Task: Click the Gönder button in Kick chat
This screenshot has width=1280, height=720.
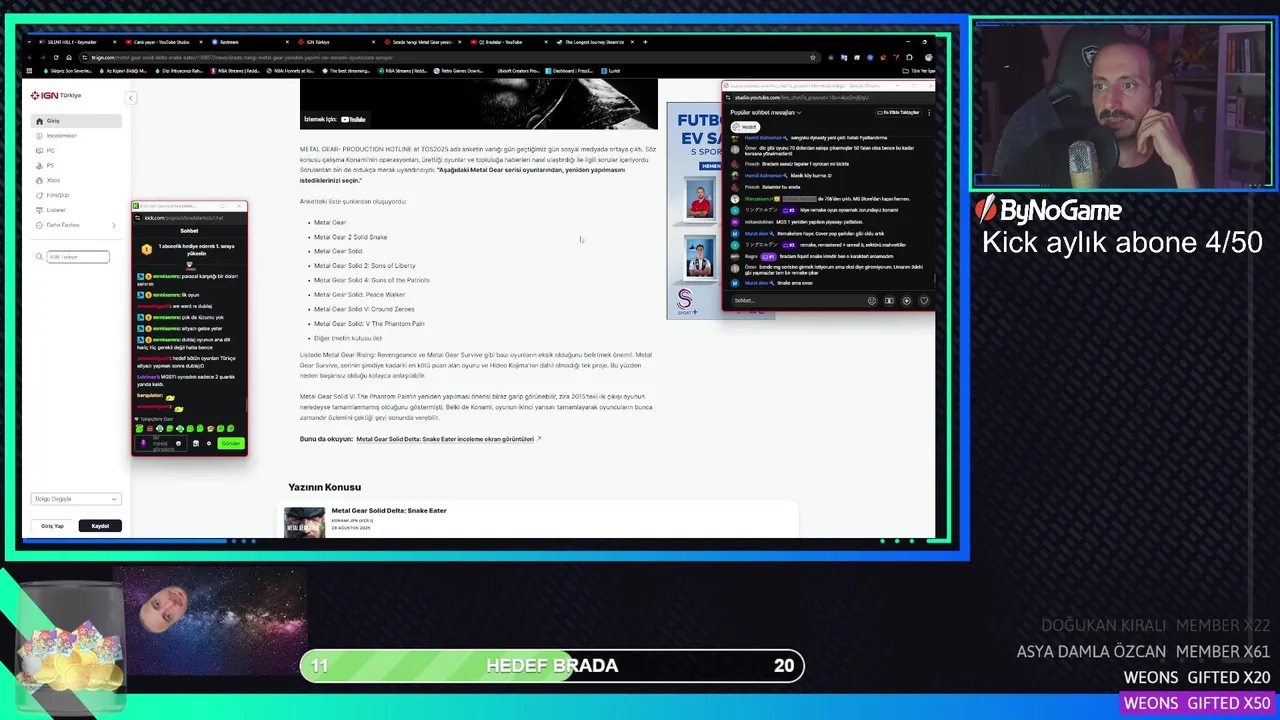Action: click(231, 443)
